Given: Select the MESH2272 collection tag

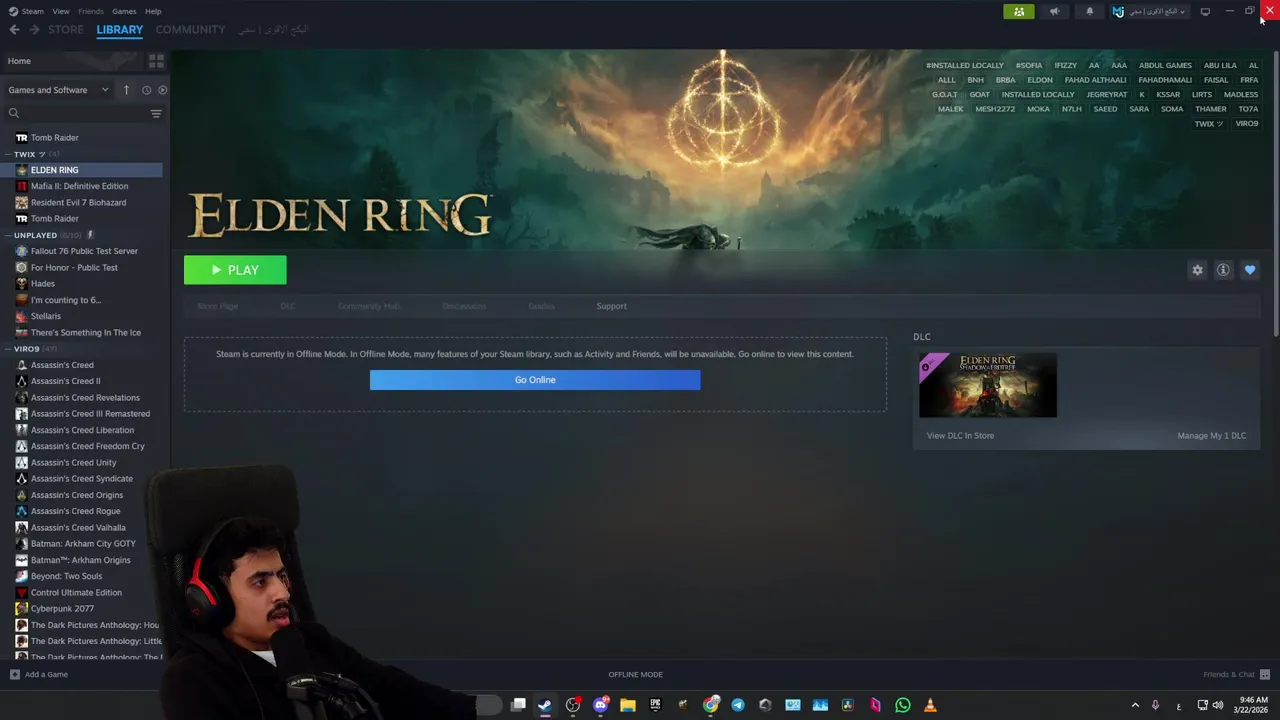Looking at the screenshot, I should (x=995, y=109).
